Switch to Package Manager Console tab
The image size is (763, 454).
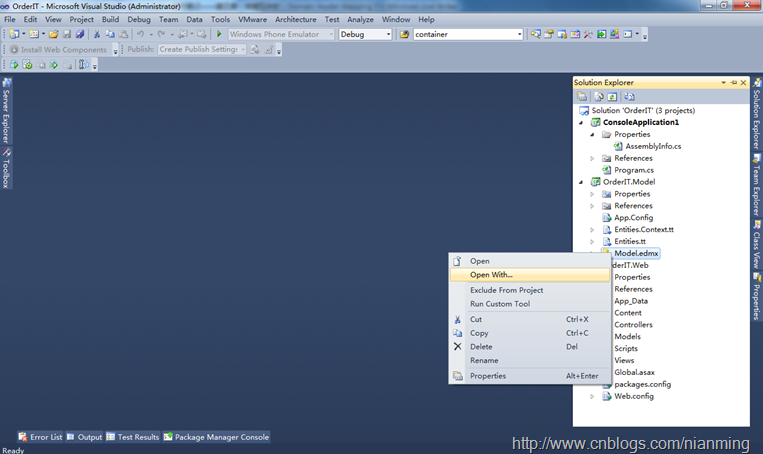[x=216, y=437]
